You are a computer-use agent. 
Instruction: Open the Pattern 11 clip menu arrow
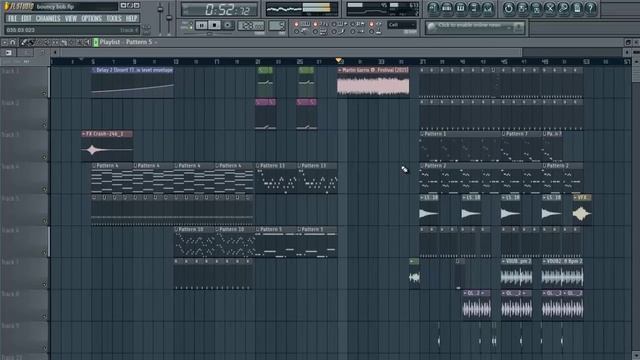pos(258,166)
